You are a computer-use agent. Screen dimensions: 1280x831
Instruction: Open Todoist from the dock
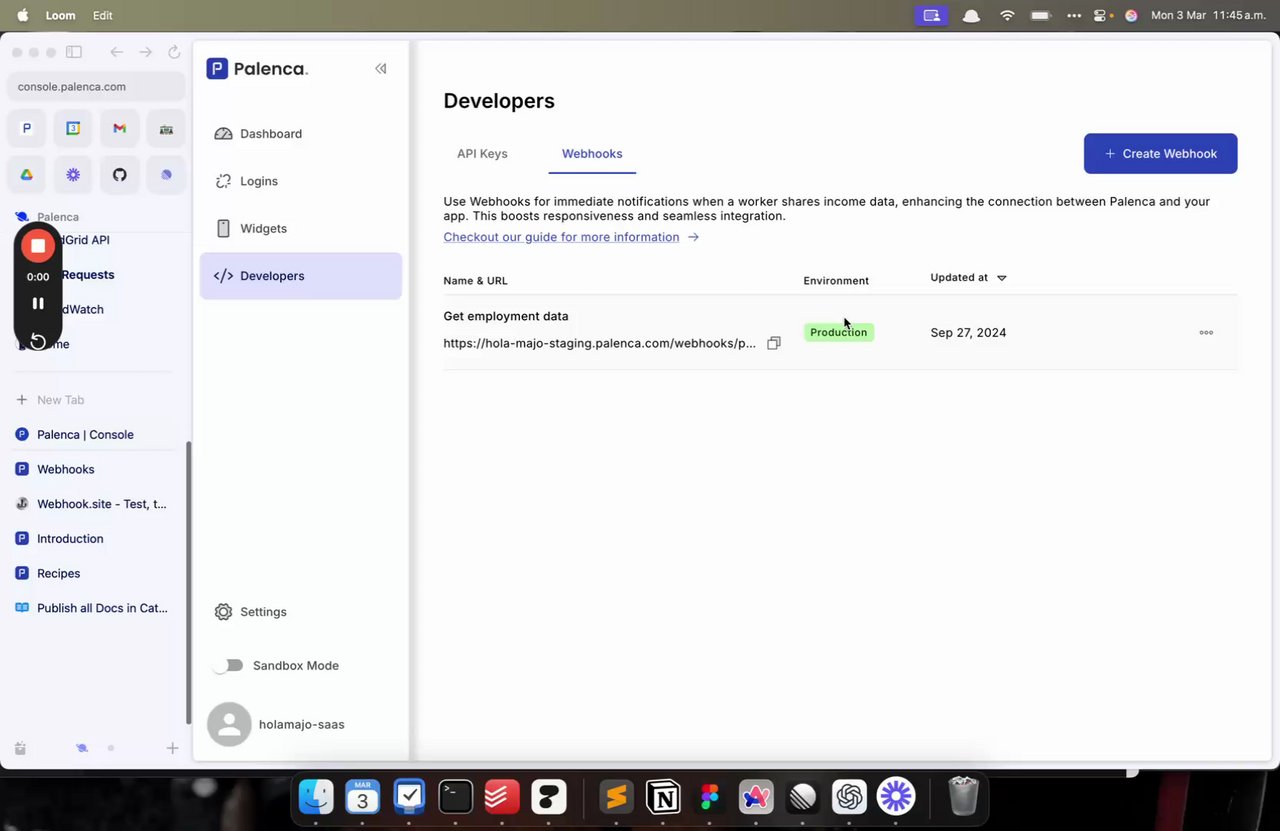tap(502, 797)
